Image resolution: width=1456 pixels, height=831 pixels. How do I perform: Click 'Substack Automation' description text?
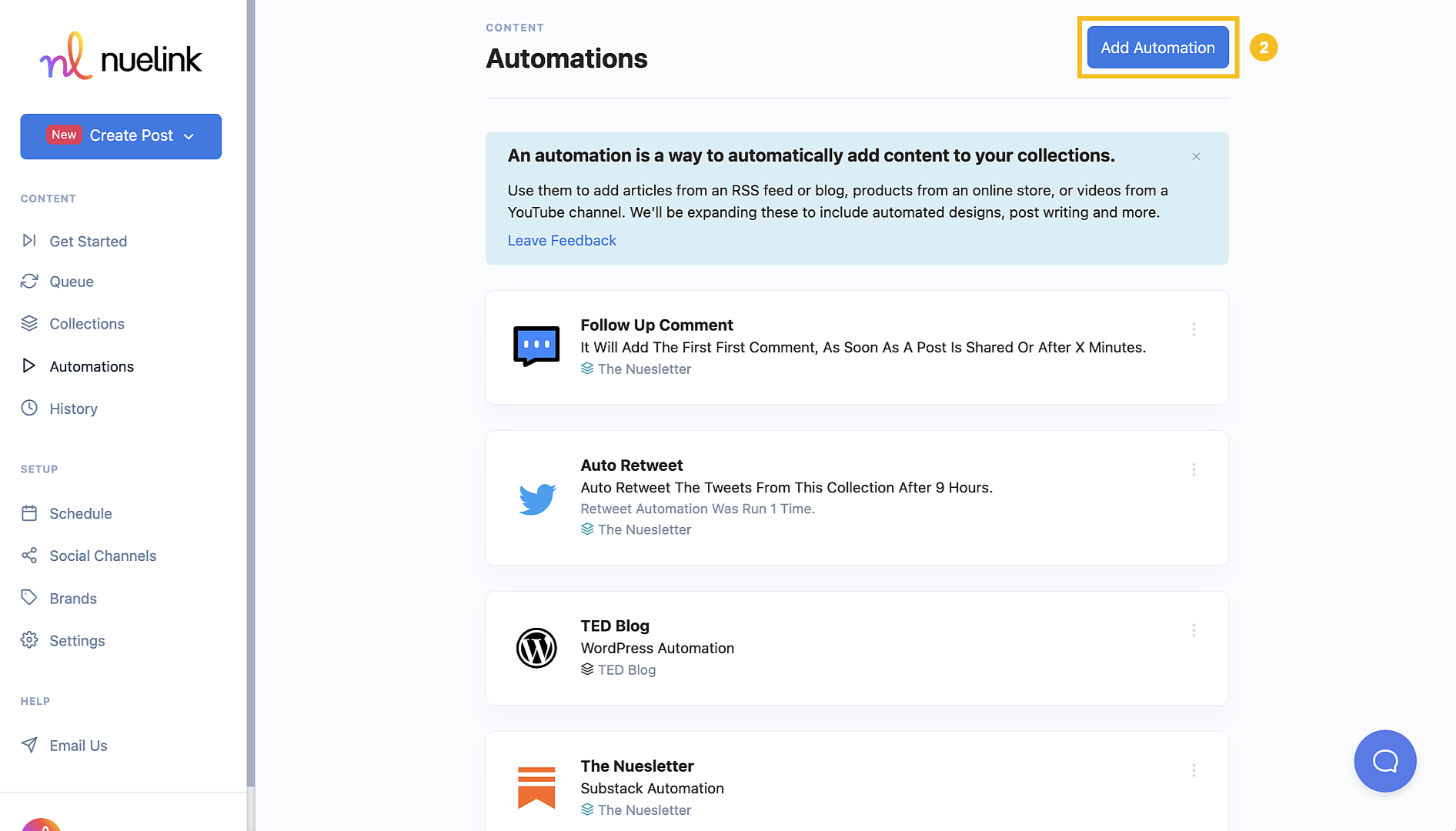pos(652,788)
